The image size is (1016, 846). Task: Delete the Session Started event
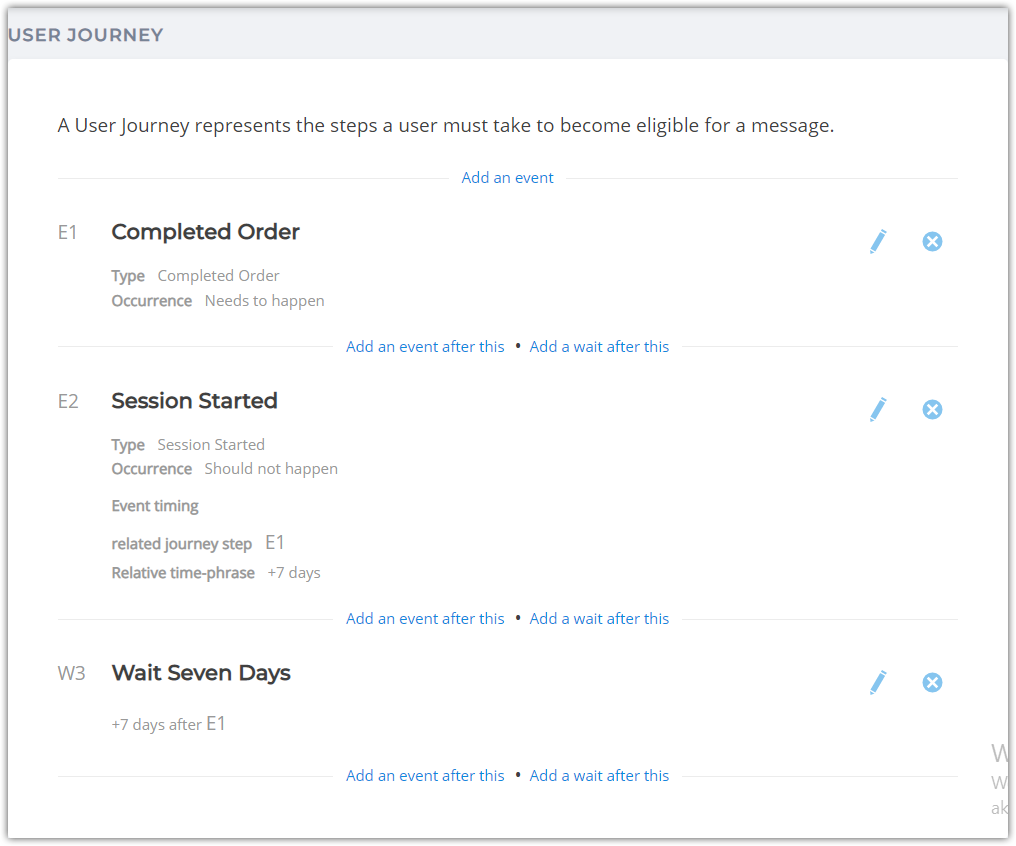[x=932, y=409]
